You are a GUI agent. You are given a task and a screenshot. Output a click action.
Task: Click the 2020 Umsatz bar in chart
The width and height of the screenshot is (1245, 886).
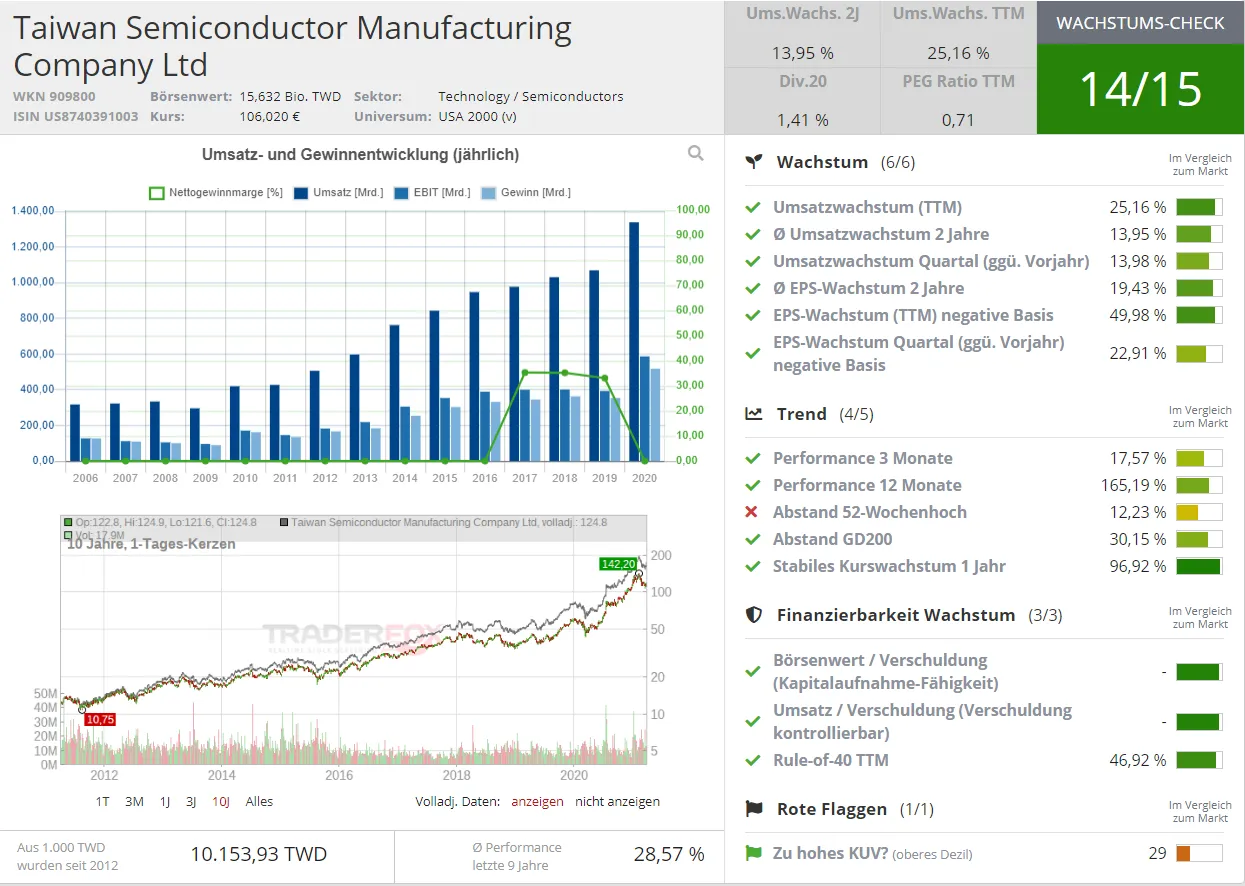[634, 341]
